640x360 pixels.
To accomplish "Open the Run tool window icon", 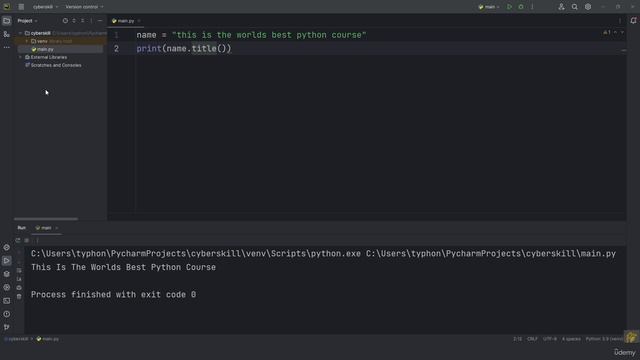I will coord(7,260).
